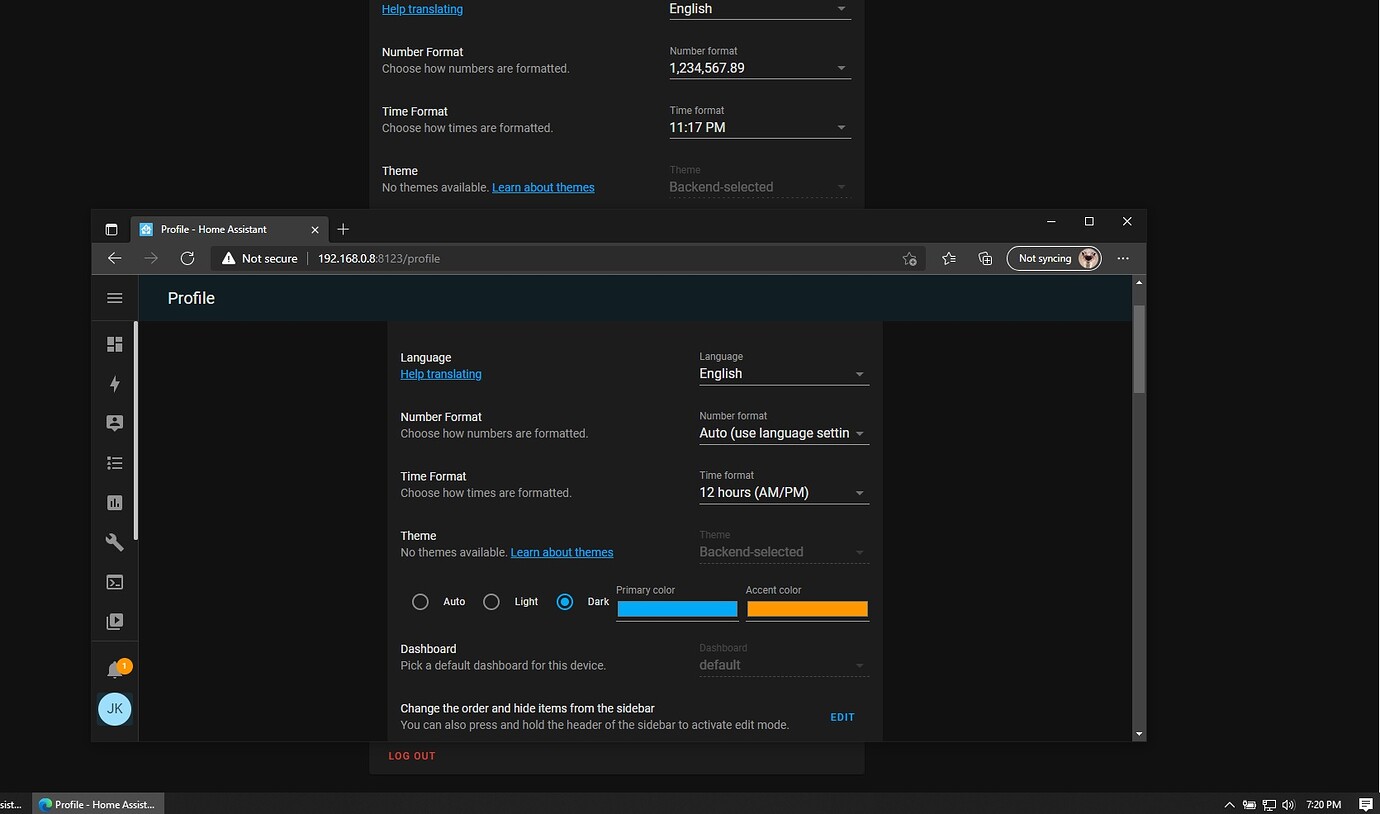1380x814 pixels.
Task: Open the Media Browser play icon in sidebar
Action: (115, 621)
